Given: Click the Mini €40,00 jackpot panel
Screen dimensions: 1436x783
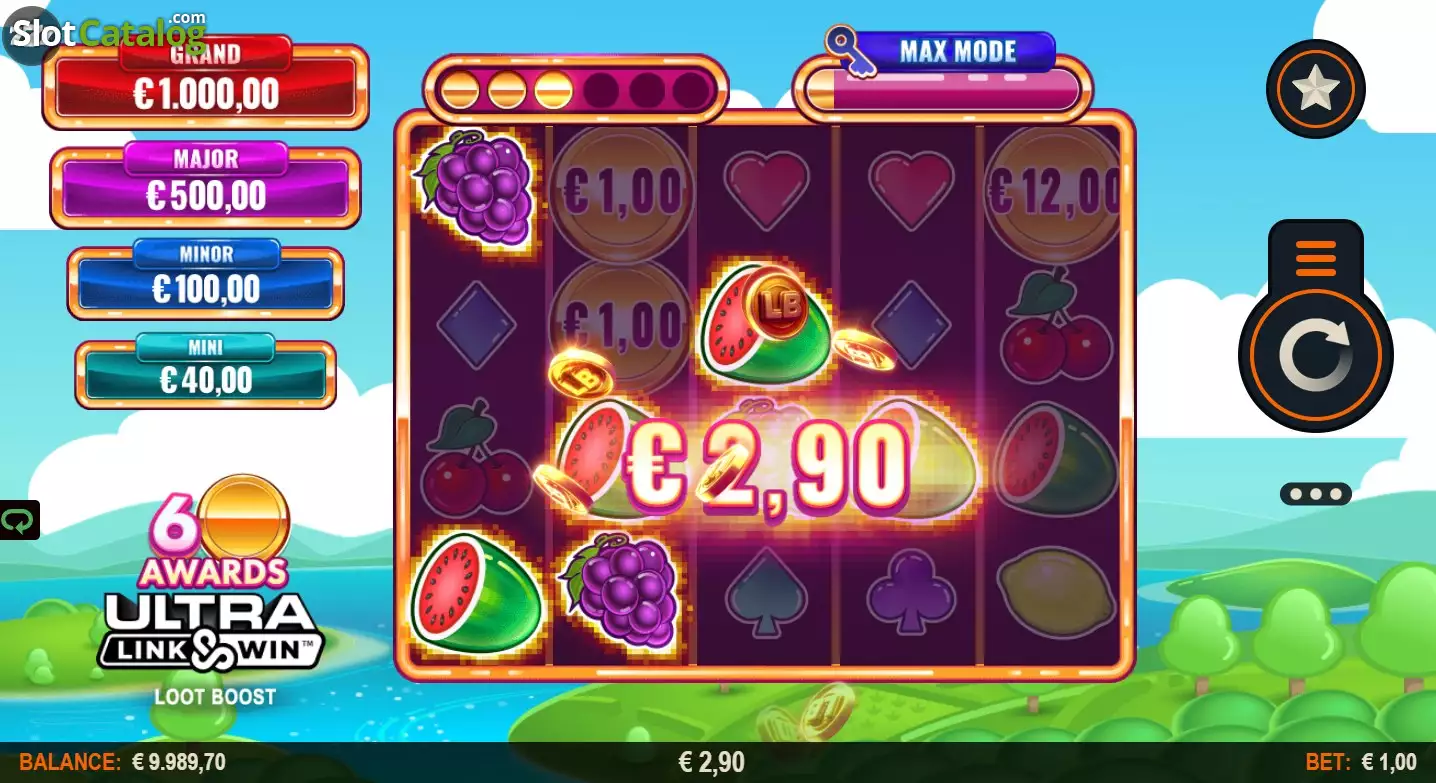Looking at the screenshot, I should 205,374.
